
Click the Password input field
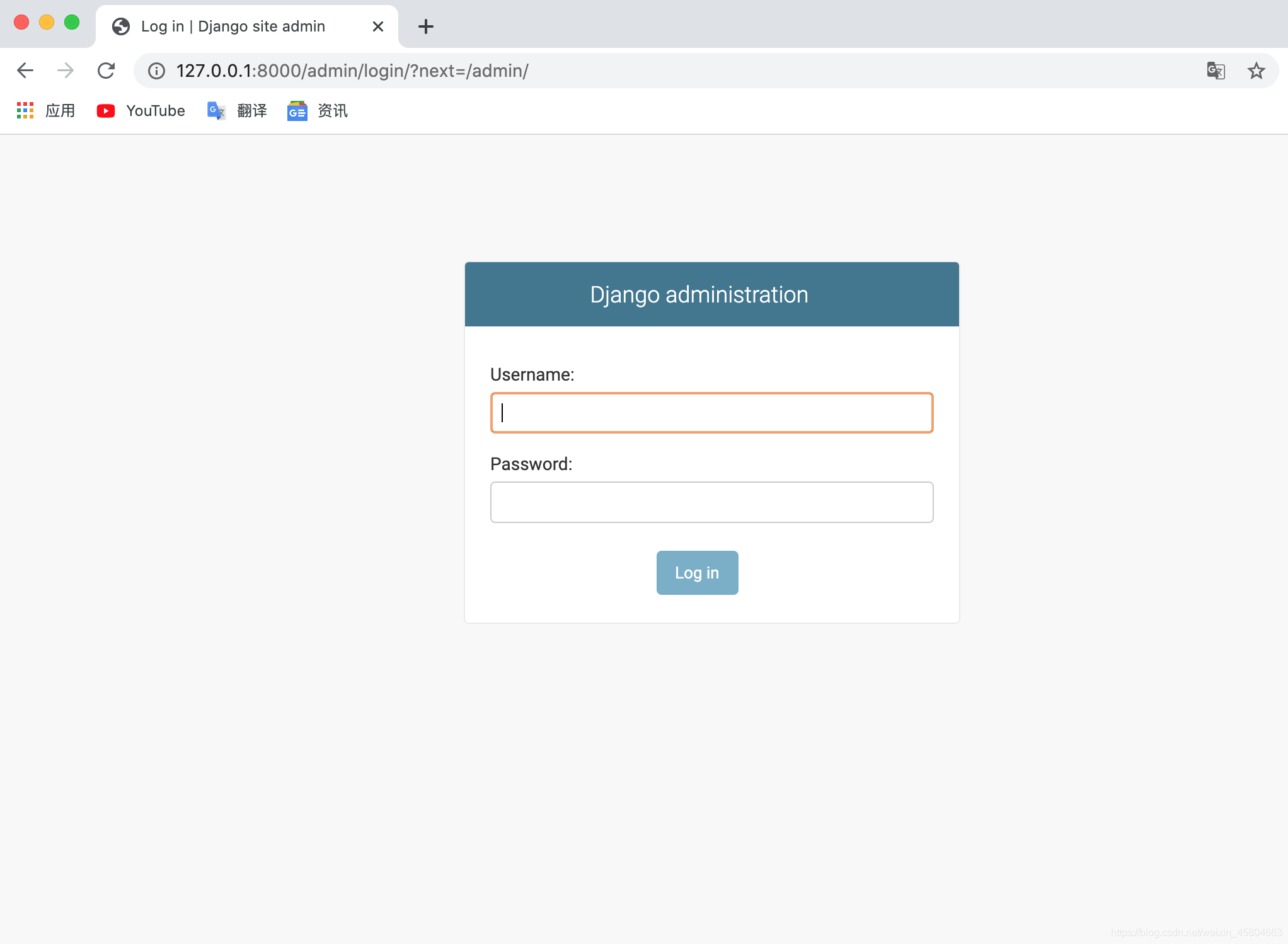pos(711,501)
